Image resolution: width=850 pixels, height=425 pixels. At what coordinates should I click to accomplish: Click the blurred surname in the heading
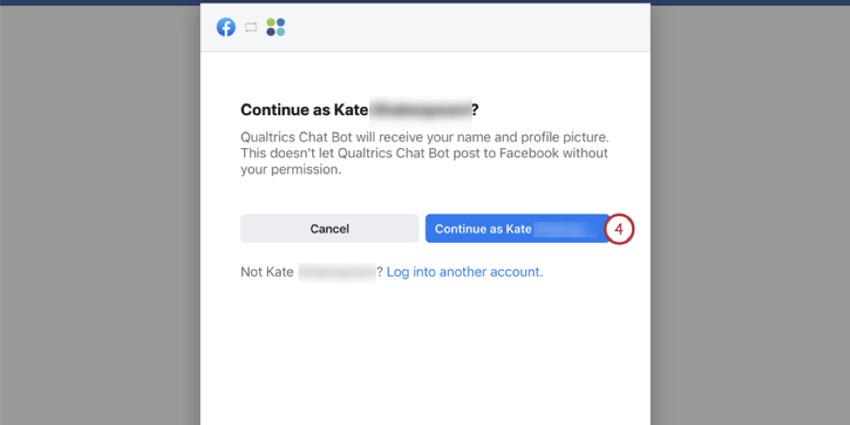pyautogui.click(x=421, y=110)
